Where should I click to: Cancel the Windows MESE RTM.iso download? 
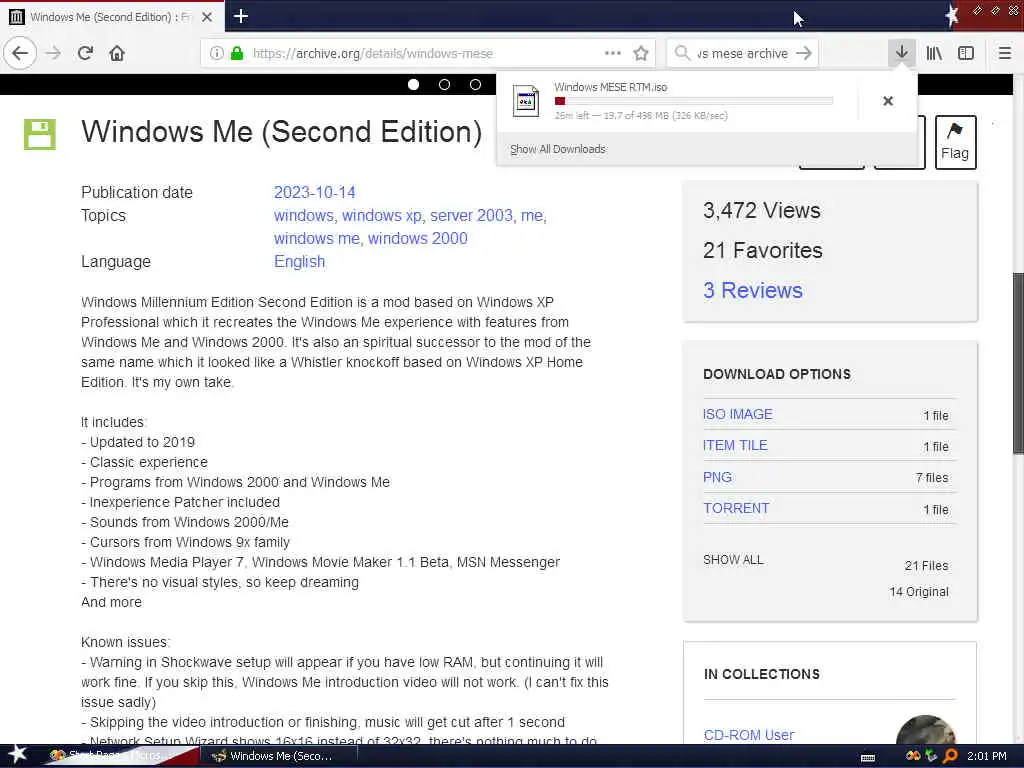pyautogui.click(x=888, y=101)
